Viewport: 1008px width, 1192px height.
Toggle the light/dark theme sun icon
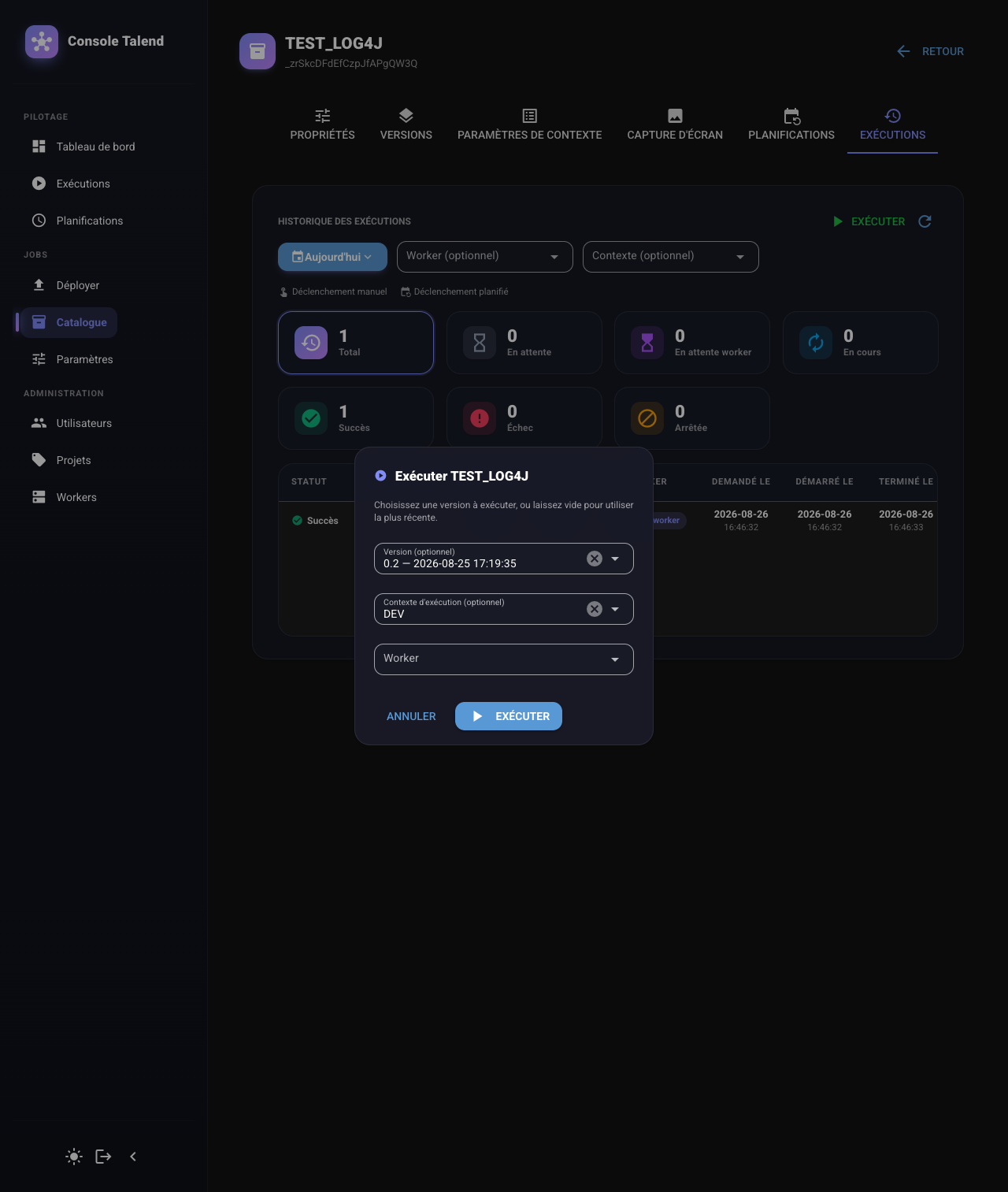74,1157
